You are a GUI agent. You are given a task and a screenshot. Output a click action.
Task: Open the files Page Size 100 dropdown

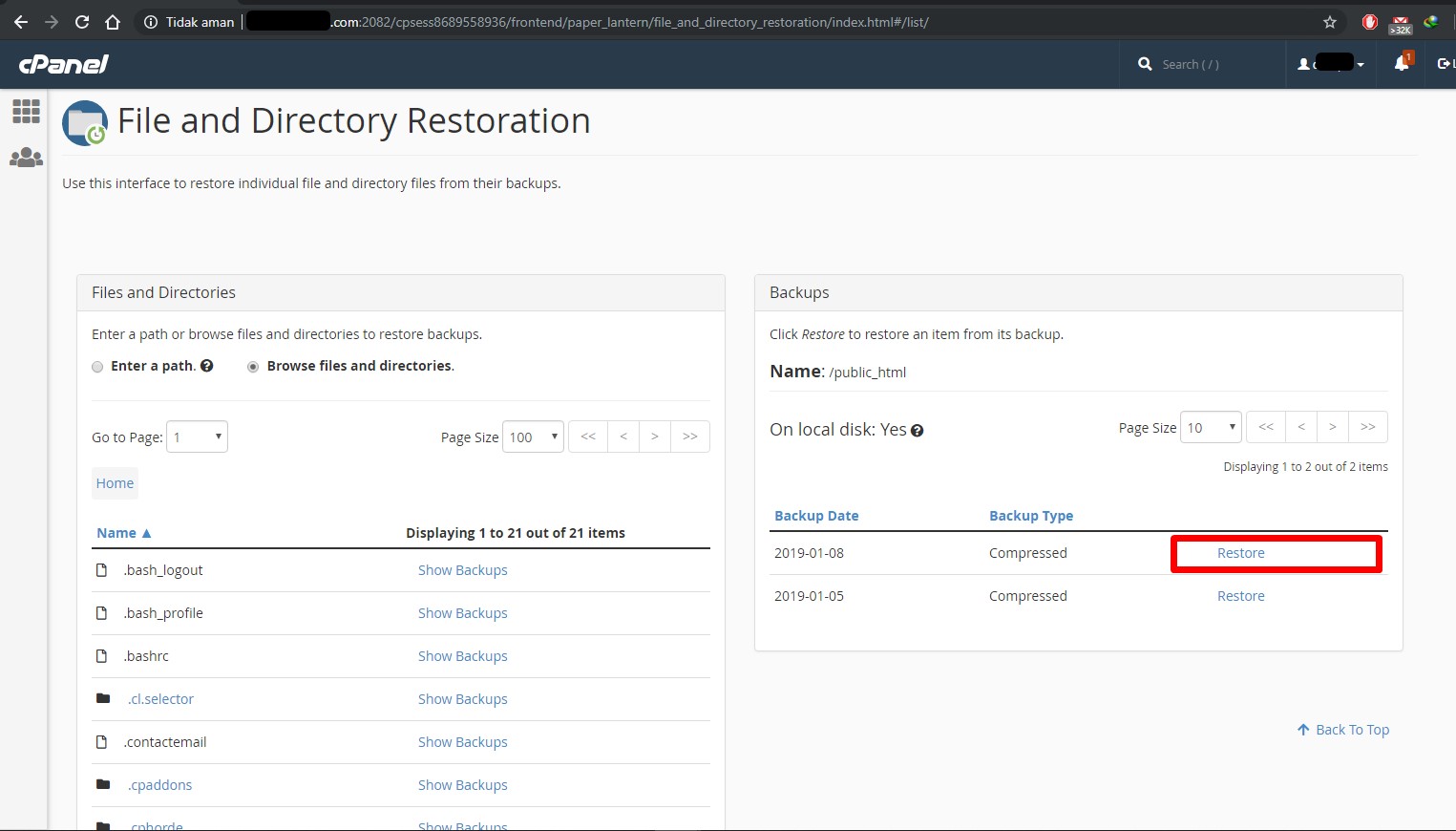(533, 437)
